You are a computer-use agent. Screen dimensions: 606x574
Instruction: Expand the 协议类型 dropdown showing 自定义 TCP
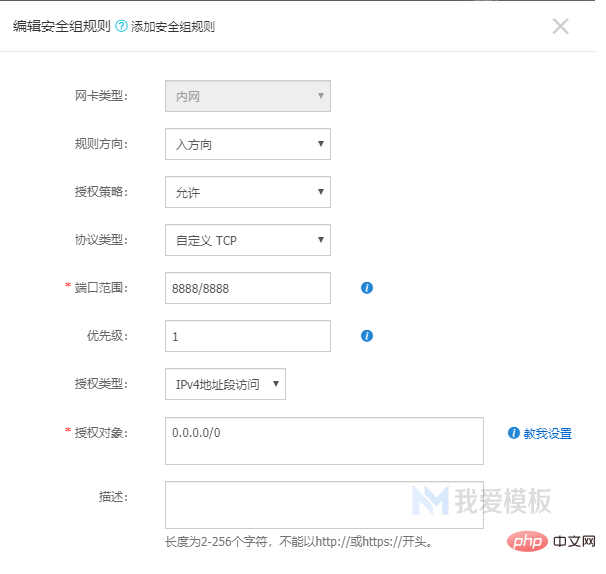(248, 240)
